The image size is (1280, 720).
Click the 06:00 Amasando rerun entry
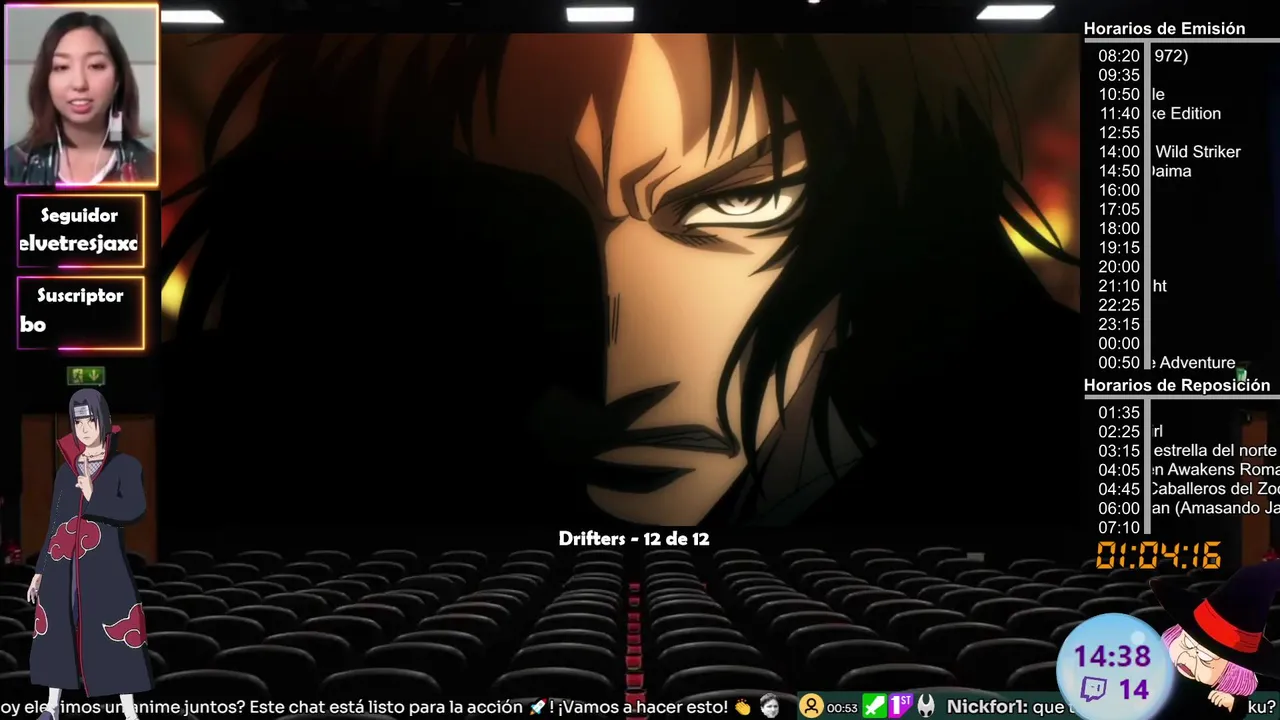coord(1188,508)
